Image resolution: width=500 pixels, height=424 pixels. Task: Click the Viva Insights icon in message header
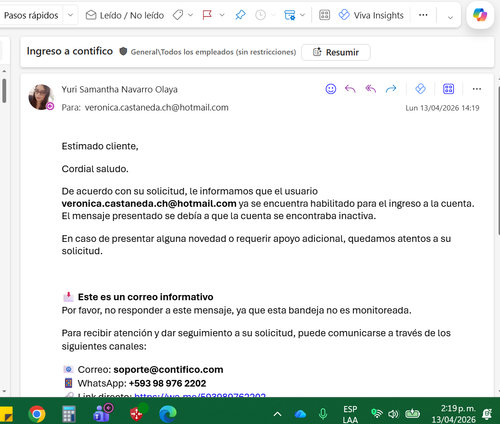point(420,89)
